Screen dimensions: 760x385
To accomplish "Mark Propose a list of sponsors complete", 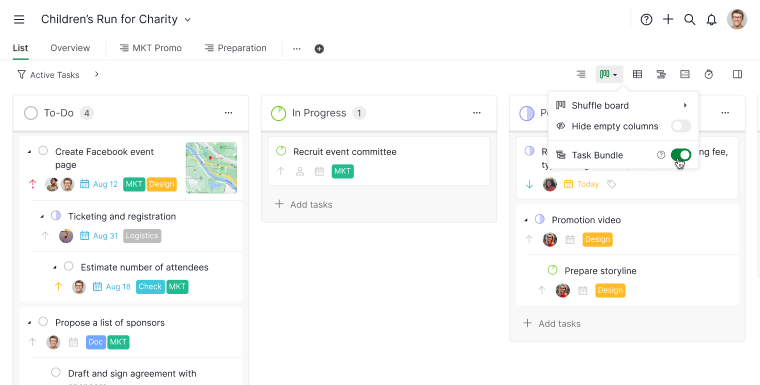I will pos(43,321).
